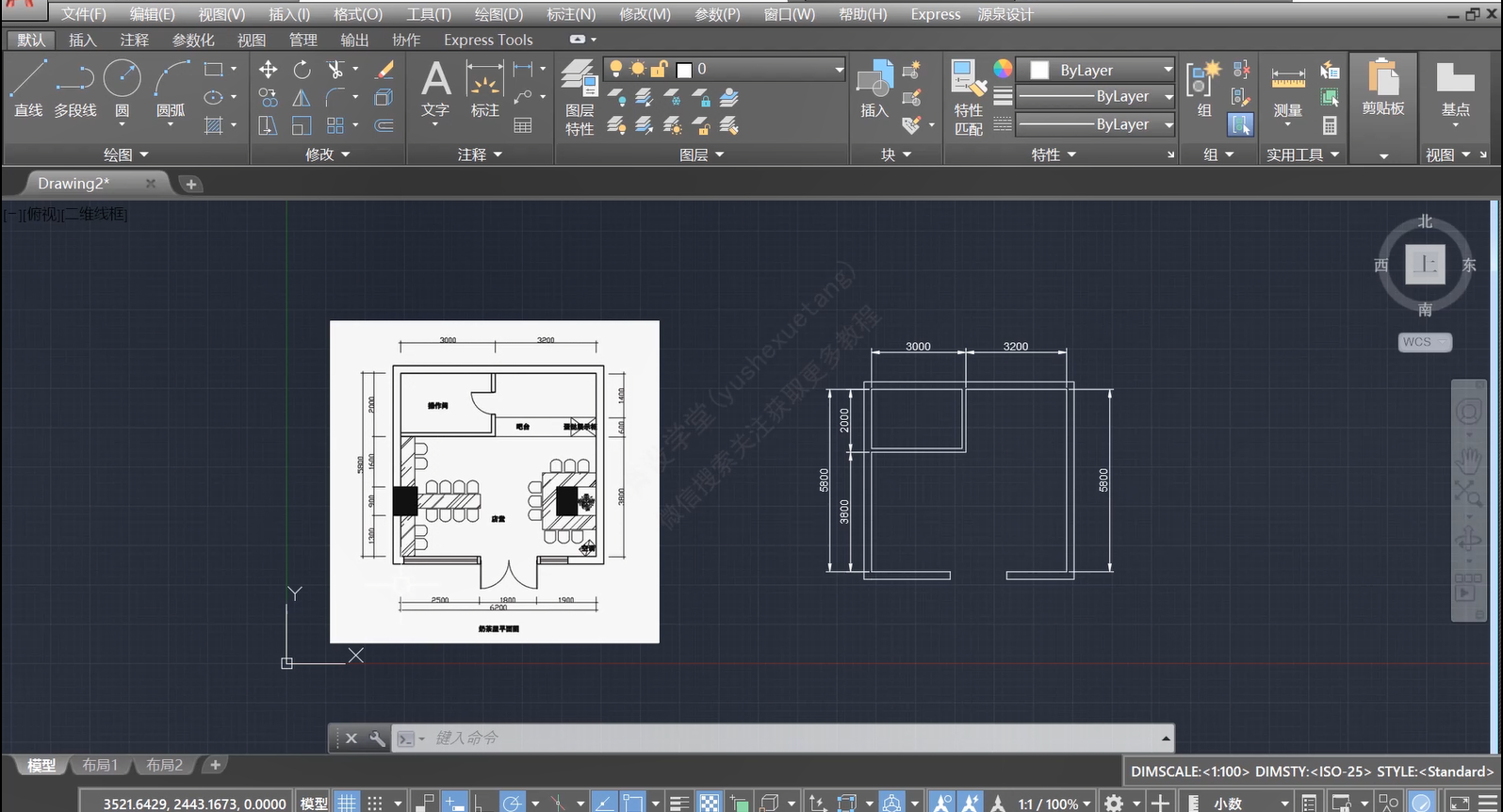Click the 特性匹配 match properties tool

(969, 98)
